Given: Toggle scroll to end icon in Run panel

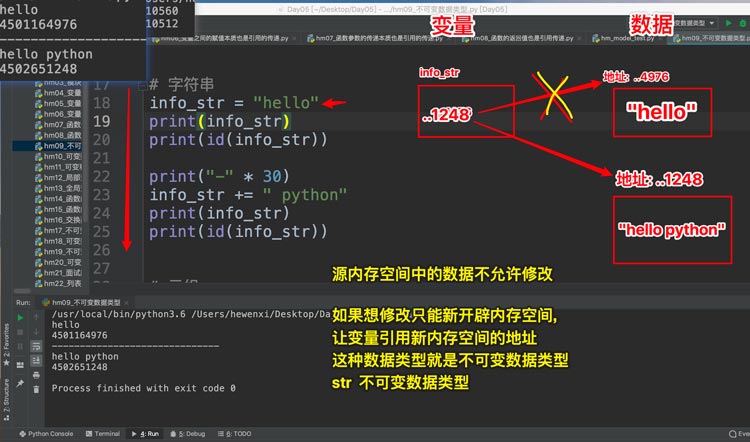Looking at the screenshot, I should [36, 361].
